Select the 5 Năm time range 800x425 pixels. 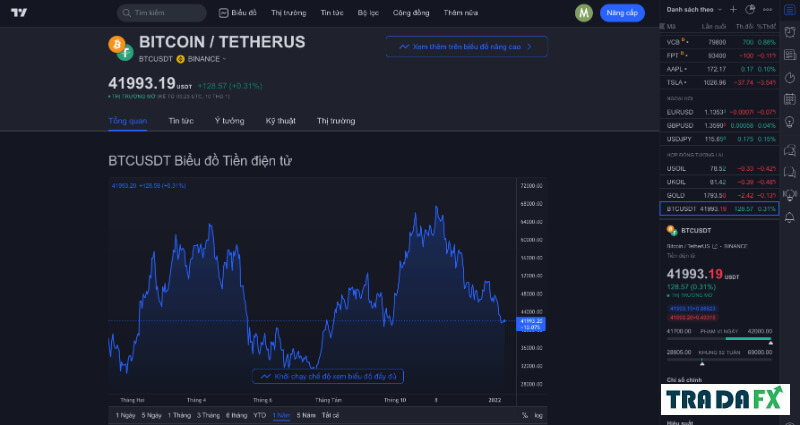[x=306, y=415]
